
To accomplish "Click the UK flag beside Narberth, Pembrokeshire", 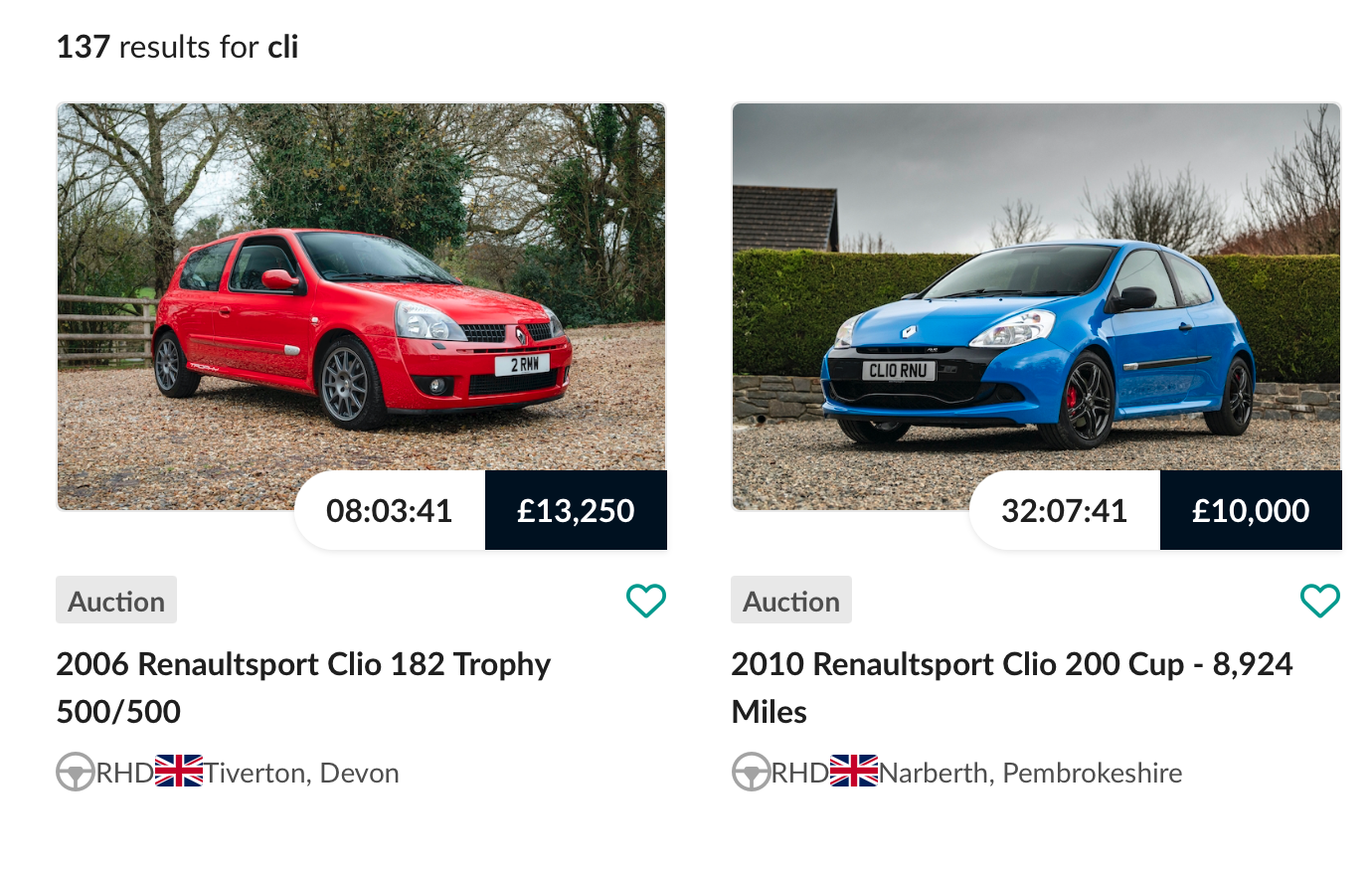I will (x=854, y=772).
